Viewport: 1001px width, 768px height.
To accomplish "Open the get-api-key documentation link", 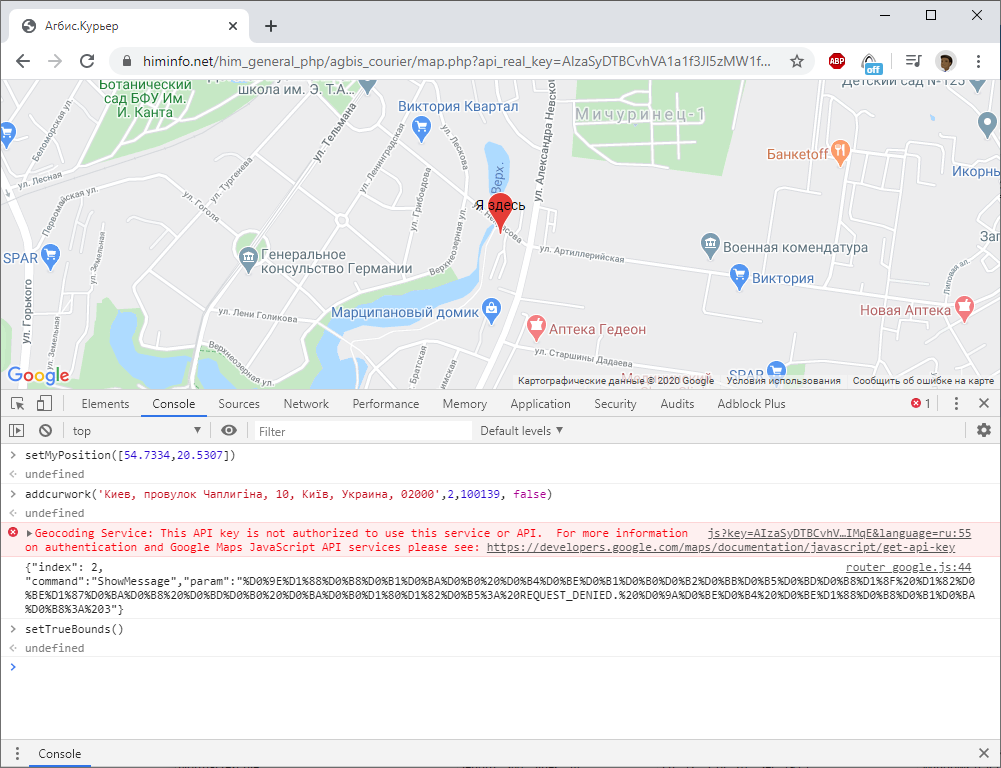I will tap(721, 547).
